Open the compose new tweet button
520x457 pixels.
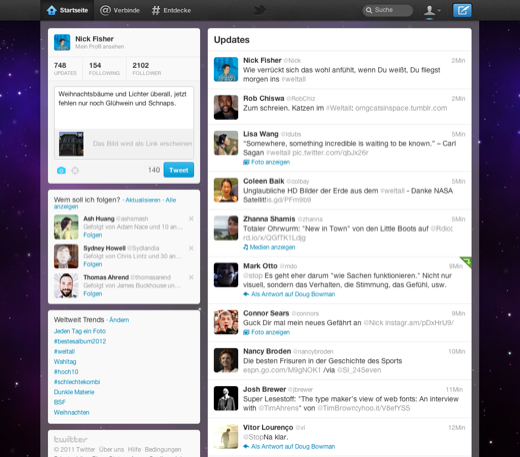coord(462,10)
